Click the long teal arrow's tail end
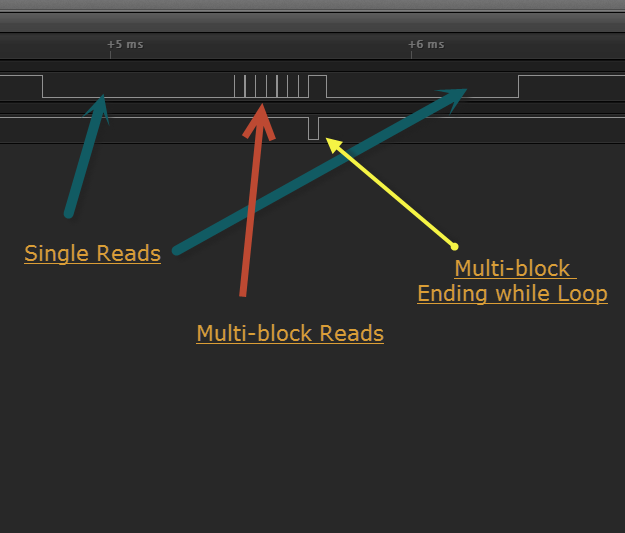This screenshot has width=625, height=533. point(176,250)
